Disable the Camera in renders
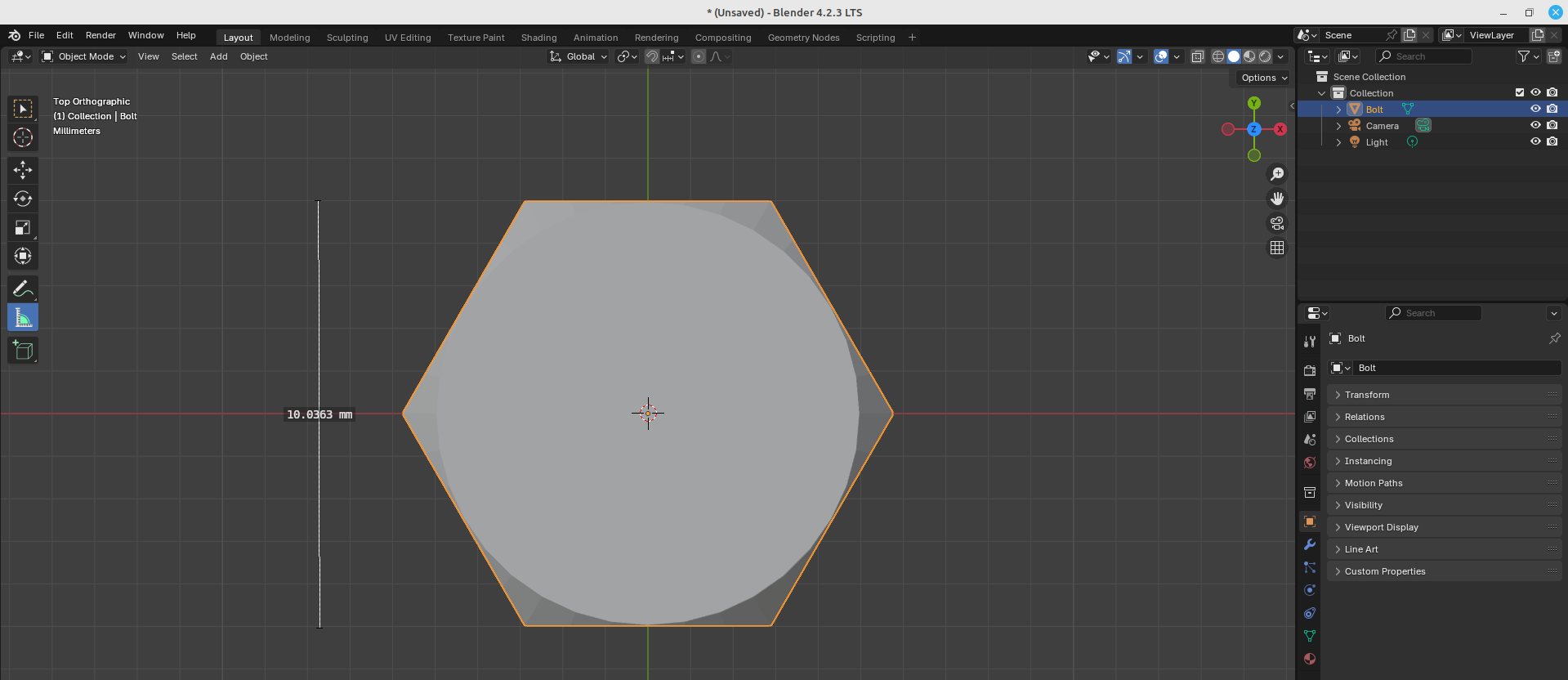The height and width of the screenshot is (680, 1568). click(x=1552, y=125)
